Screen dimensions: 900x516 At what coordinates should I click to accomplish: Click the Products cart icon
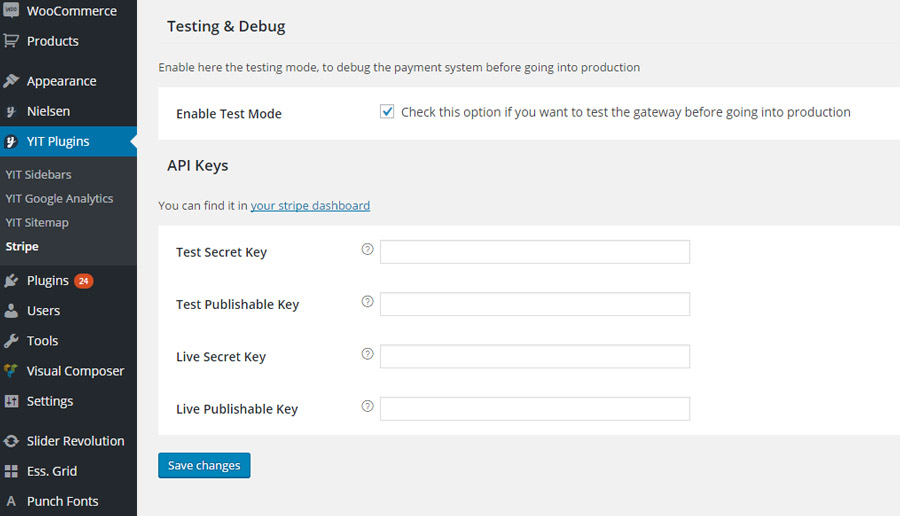coord(11,41)
